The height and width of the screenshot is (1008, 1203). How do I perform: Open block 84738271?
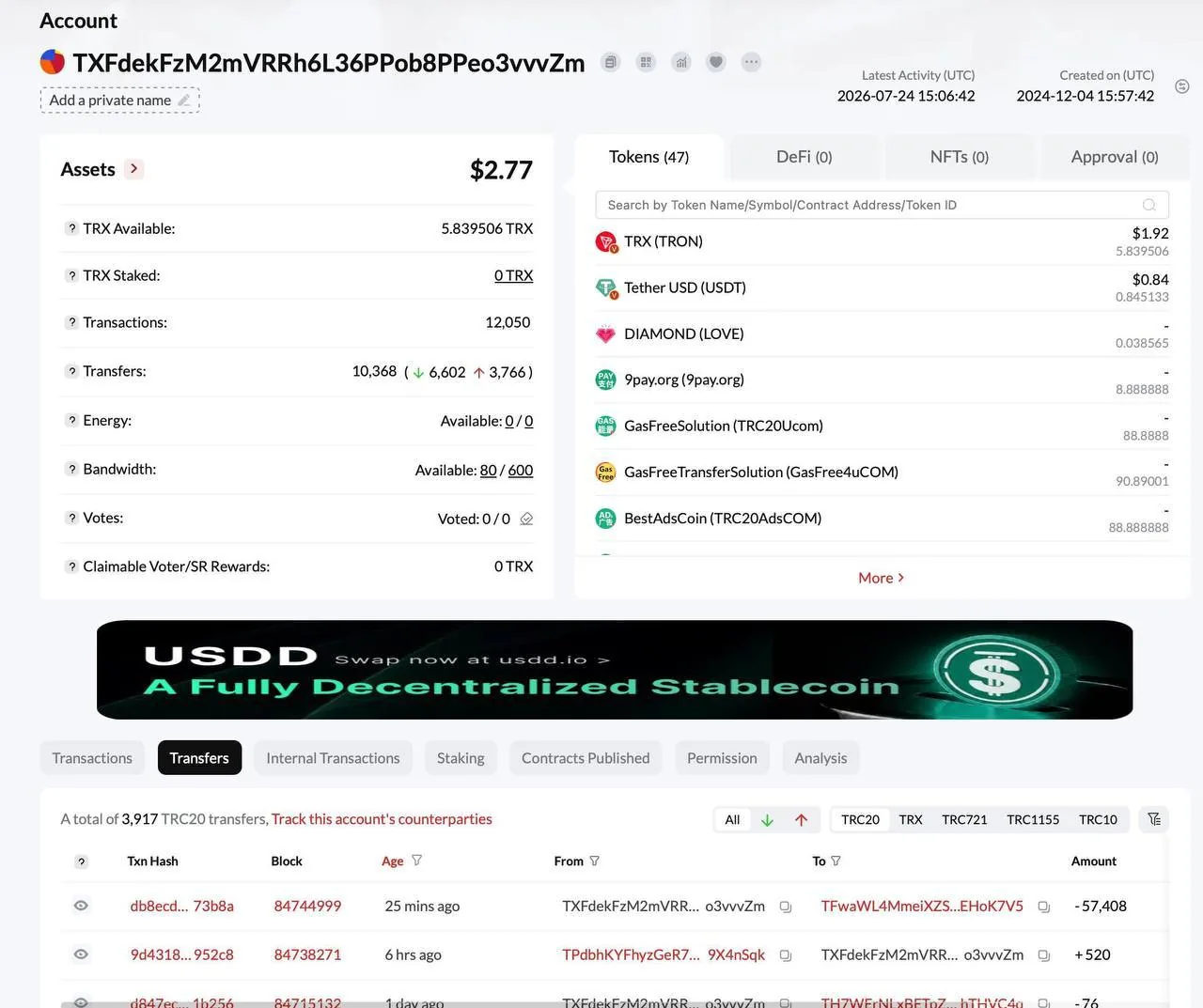[x=307, y=954]
